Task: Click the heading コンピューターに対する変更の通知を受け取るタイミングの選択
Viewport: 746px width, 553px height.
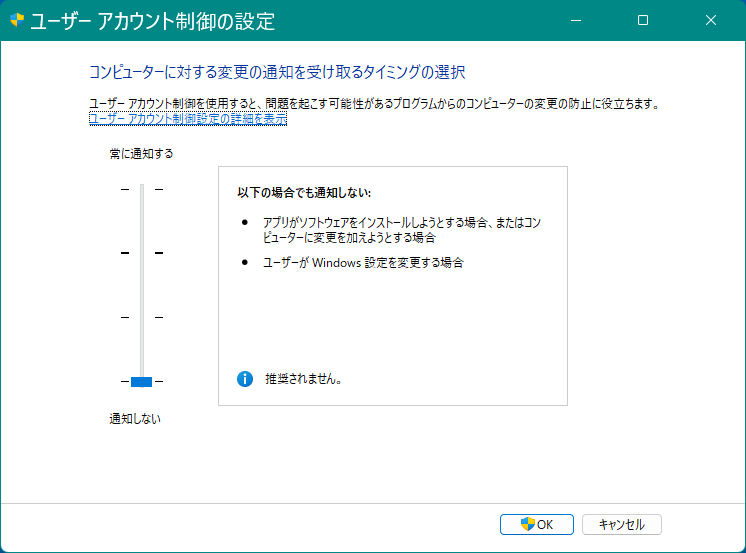Action: tap(277, 72)
